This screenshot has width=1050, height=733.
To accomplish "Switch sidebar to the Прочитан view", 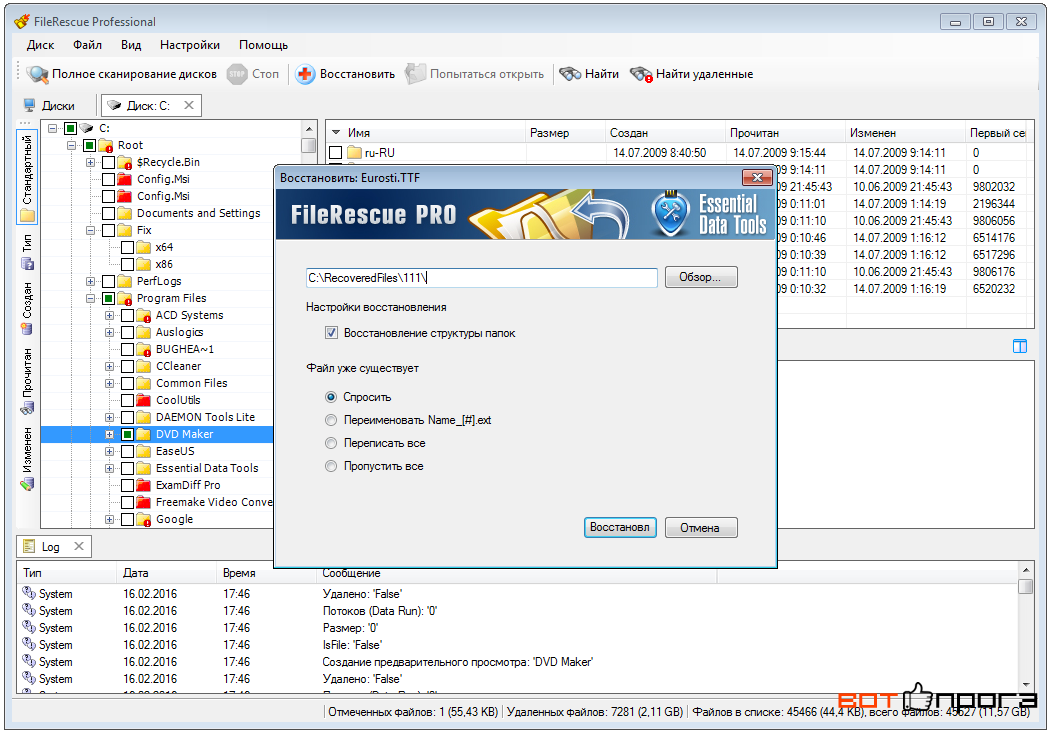I will click(27, 381).
